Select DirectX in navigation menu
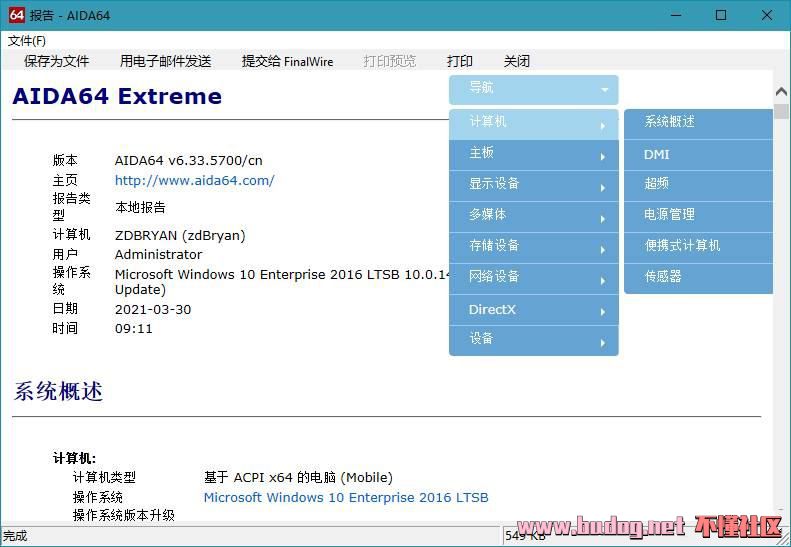The height and width of the screenshot is (547, 791). (534, 310)
